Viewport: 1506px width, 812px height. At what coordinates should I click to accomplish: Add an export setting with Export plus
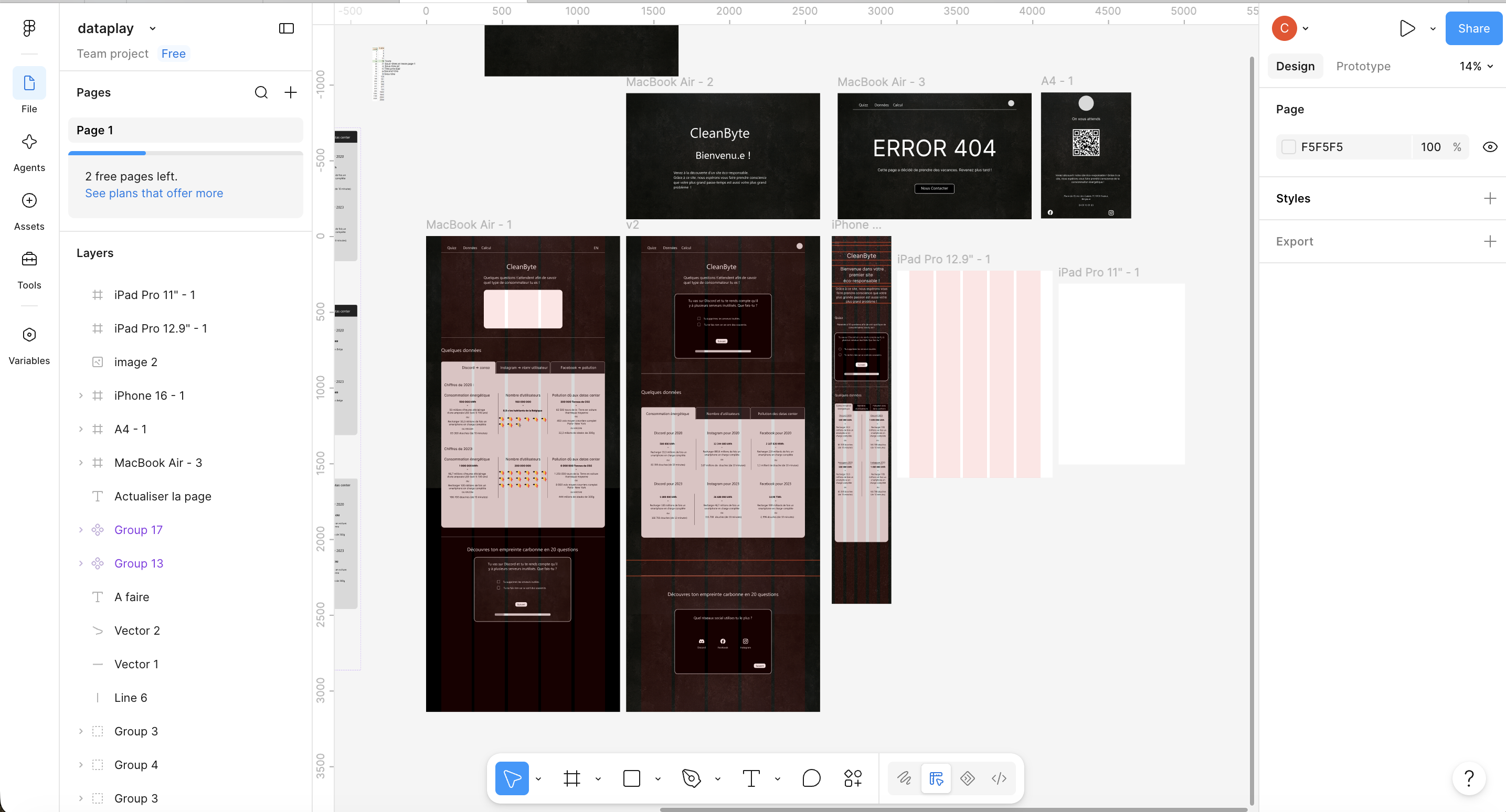[x=1490, y=241]
